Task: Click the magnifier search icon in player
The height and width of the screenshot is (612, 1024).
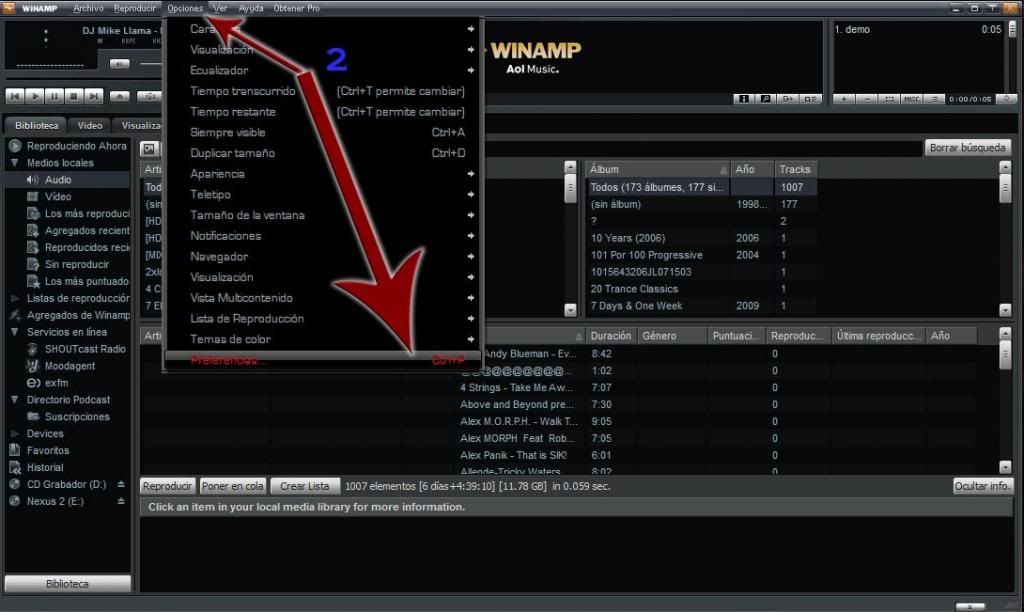Action: [765, 99]
